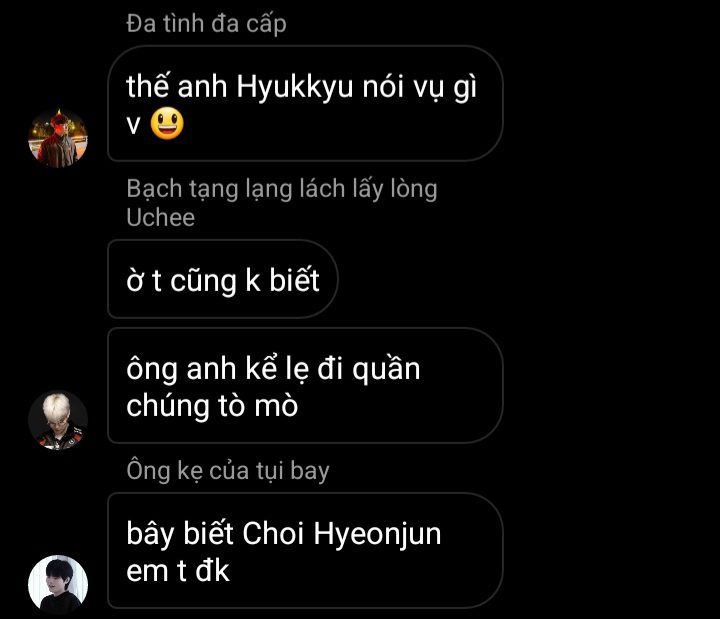Screen dimensions: 720x619
Task: Open the red-hat avatar beside first message
Action: pyautogui.click(x=58, y=138)
